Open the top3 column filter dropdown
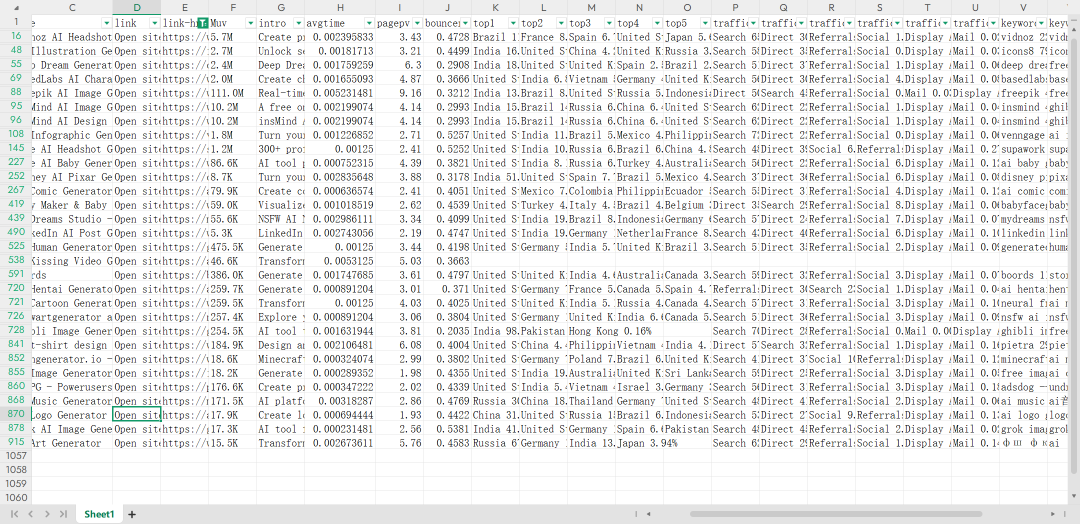Image resolution: width=1080 pixels, height=524 pixels. tap(610, 23)
